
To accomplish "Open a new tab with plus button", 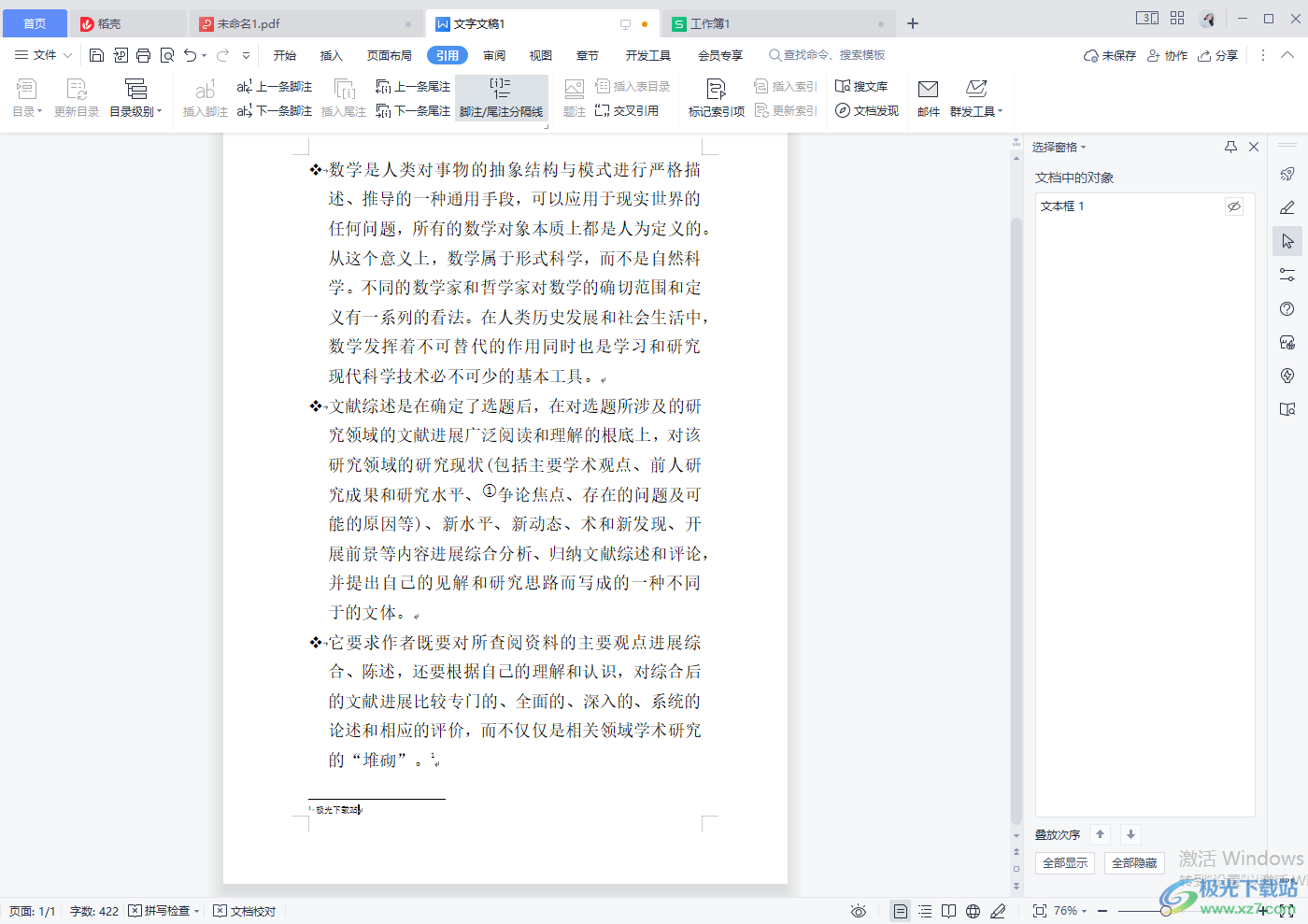I will tap(913, 23).
